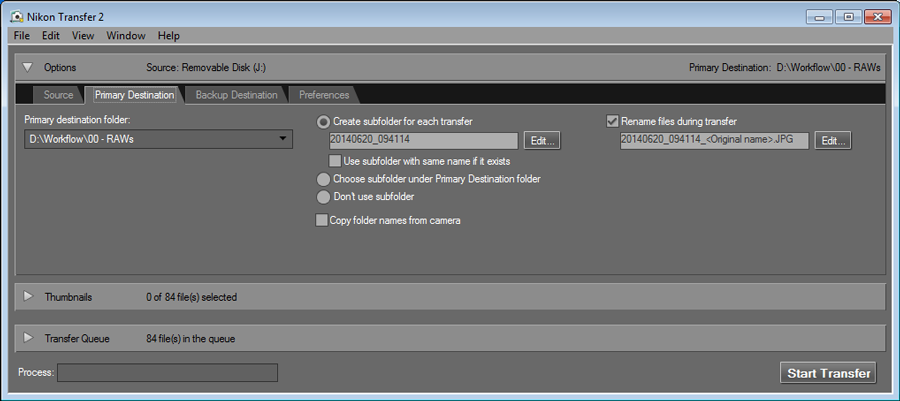
Task: Switch to the Source tab
Action: click(x=58, y=95)
